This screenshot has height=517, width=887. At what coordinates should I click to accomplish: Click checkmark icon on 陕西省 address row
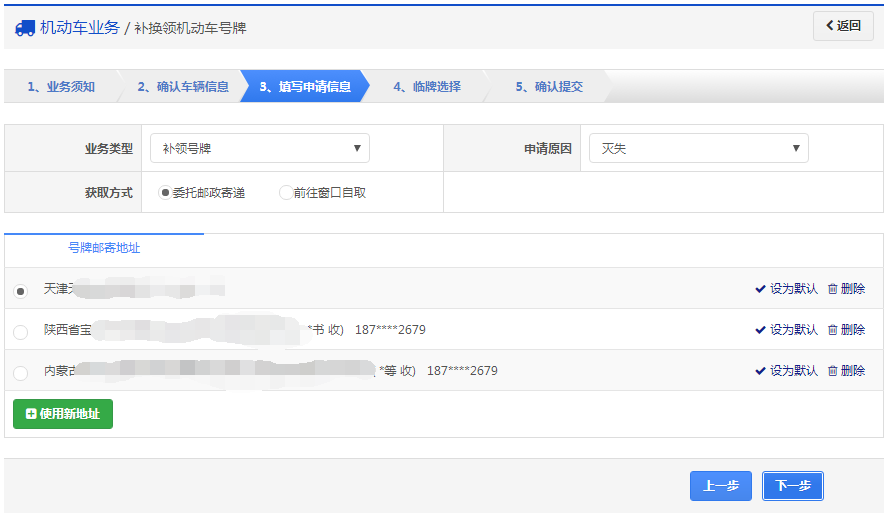[x=760, y=330]
